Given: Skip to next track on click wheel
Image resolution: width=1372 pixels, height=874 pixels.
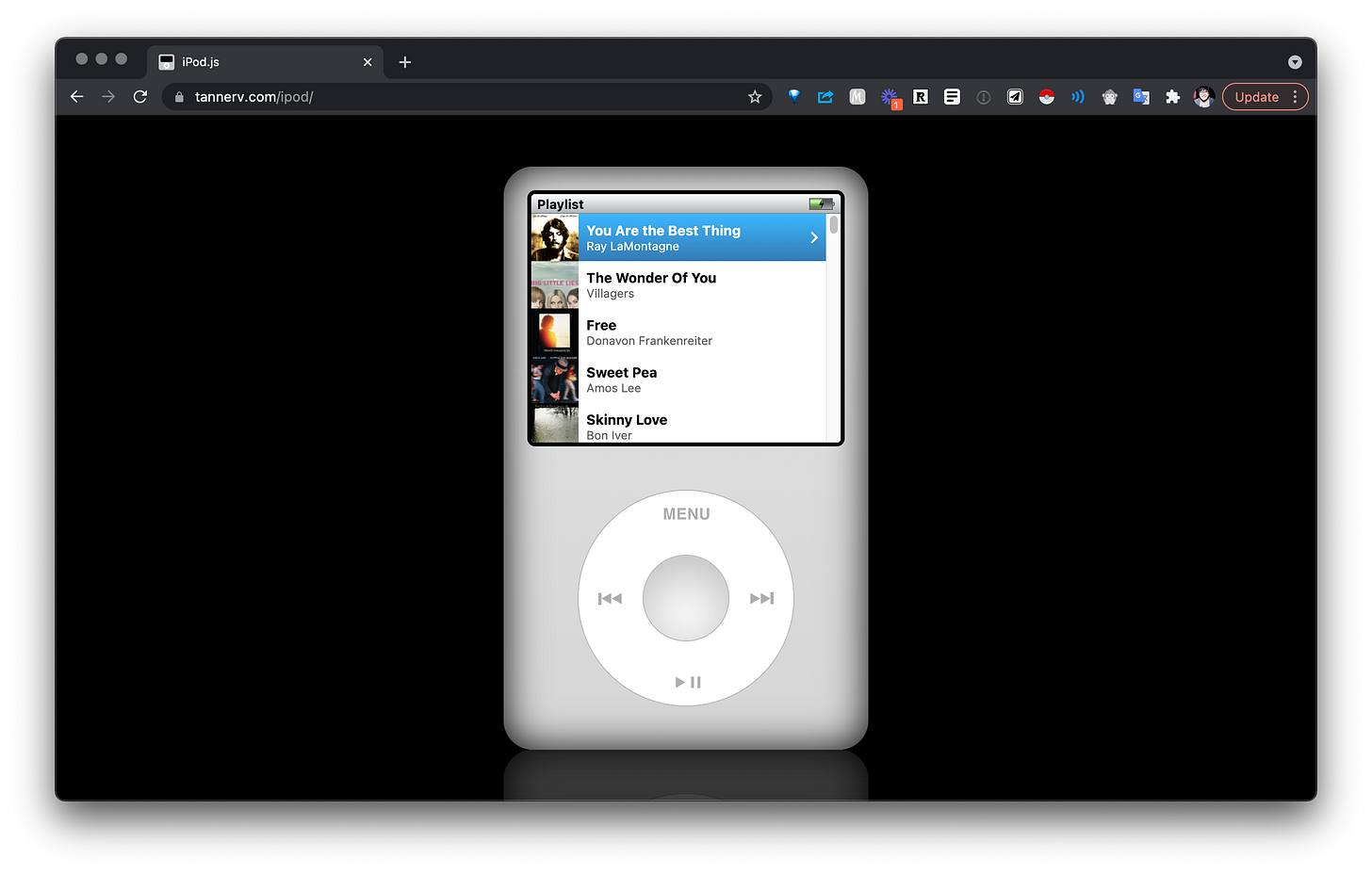Looking at the screenshot, I should click(x=761, y=598).
